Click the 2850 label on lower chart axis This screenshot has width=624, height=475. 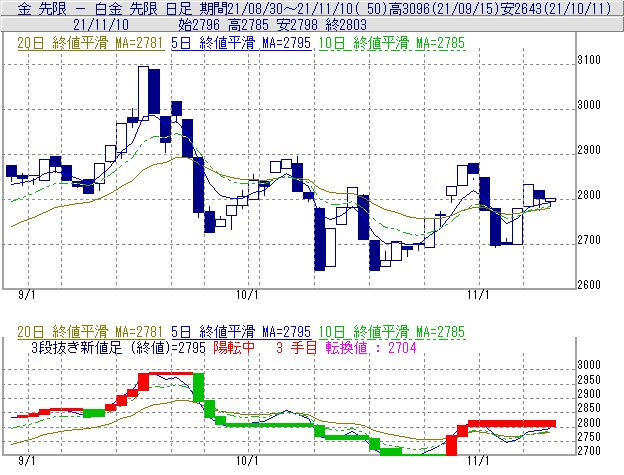(589, 408)
